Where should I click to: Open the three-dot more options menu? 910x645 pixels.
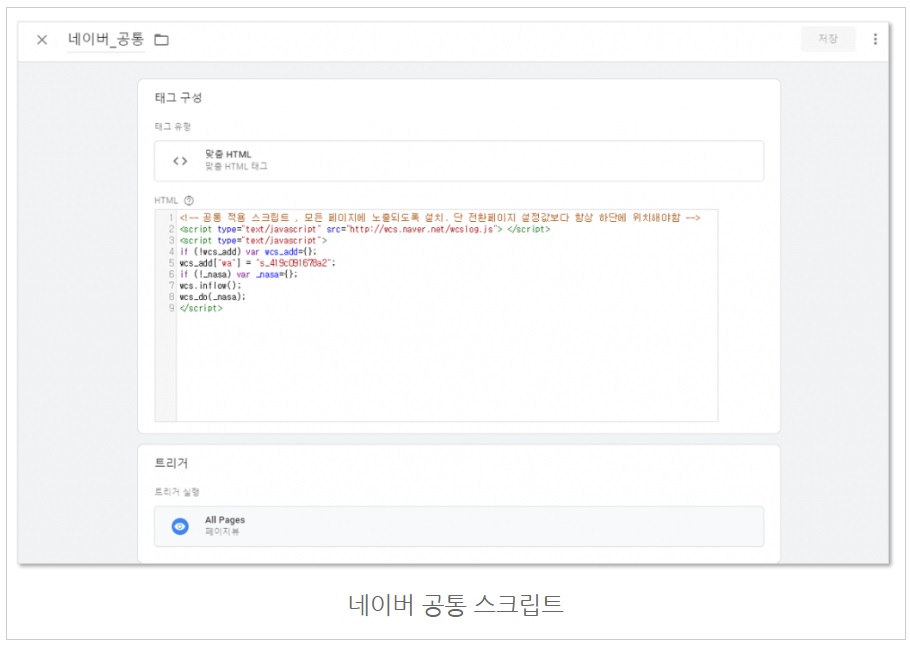875,39
